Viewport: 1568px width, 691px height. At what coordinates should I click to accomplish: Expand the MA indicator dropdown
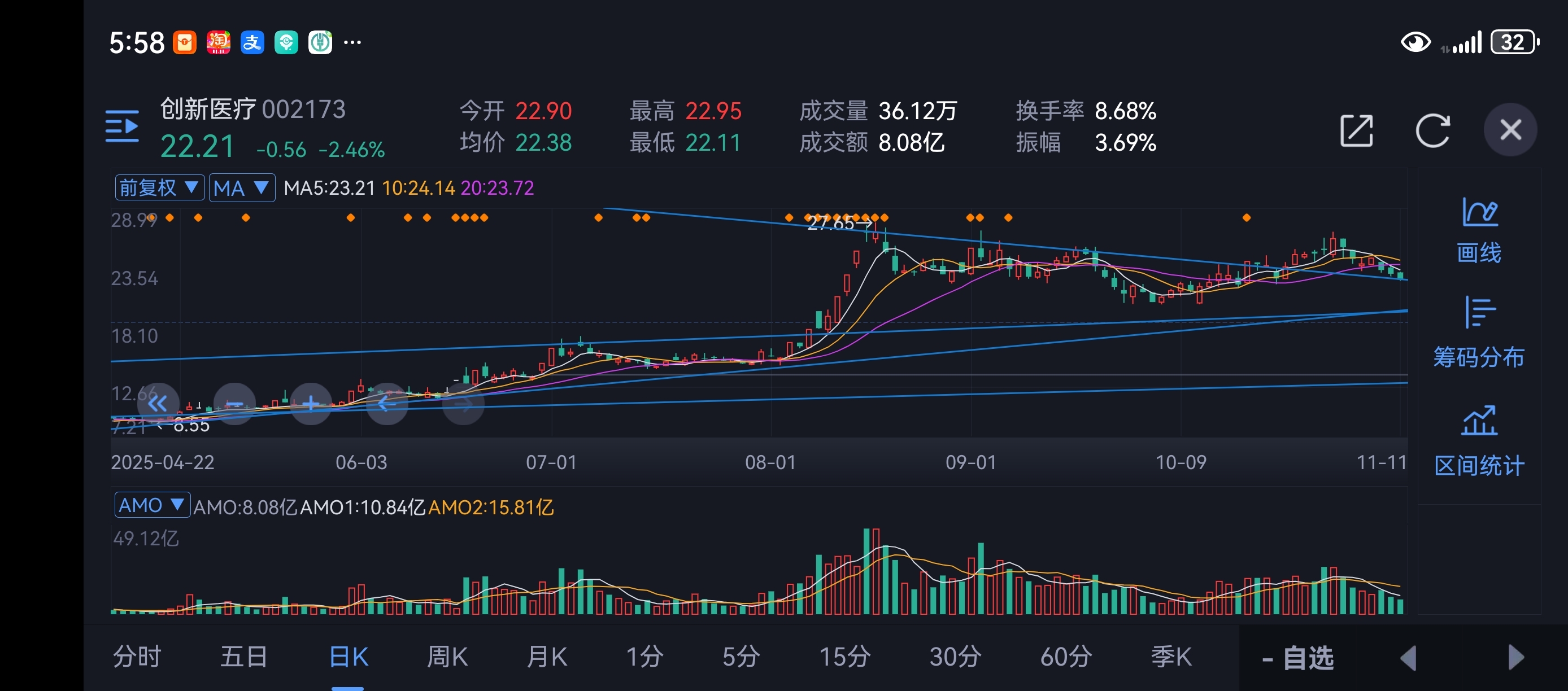pyautogui.click(x=241, y=187)
